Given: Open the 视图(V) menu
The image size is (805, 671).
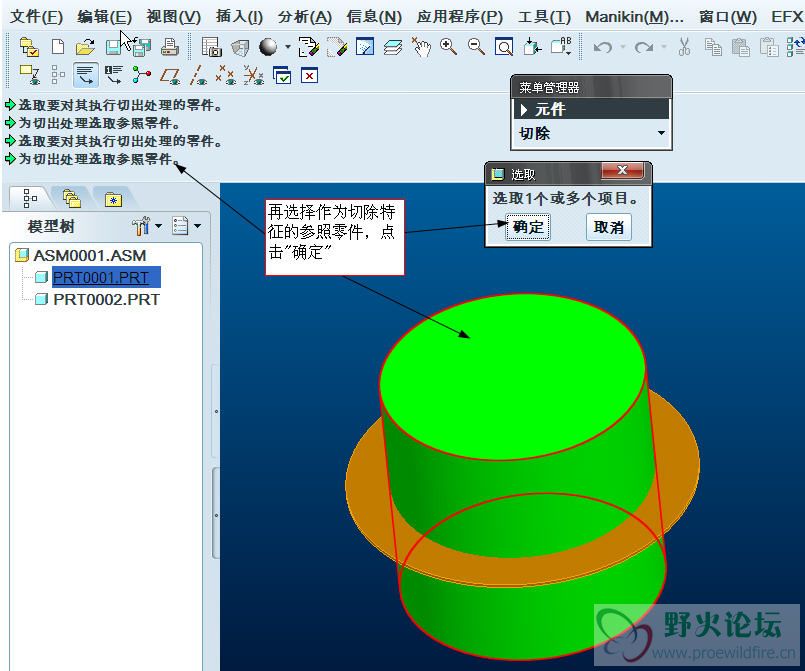Looking at the screenshot, I should [174, 17].
